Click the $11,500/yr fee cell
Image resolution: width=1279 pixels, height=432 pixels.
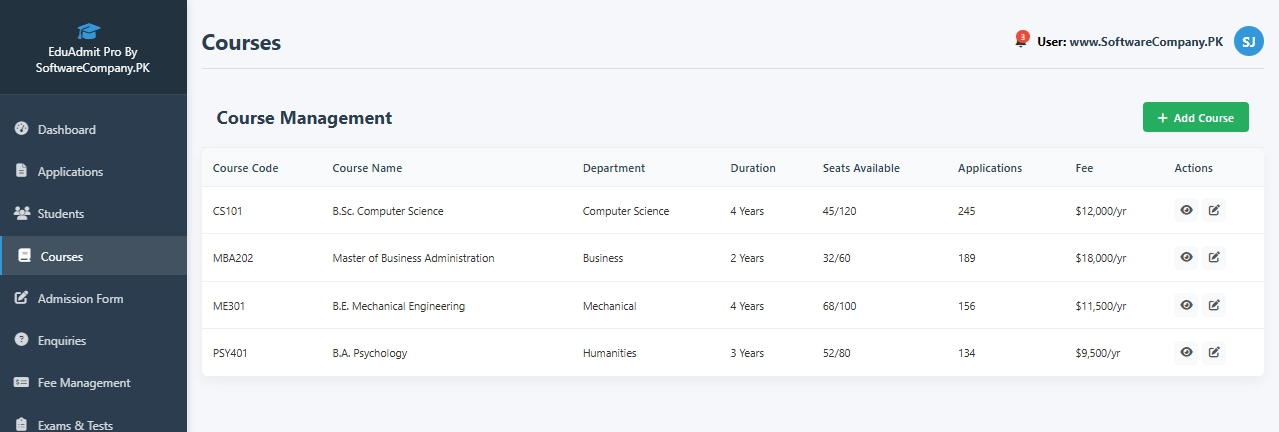point(1101,306)
